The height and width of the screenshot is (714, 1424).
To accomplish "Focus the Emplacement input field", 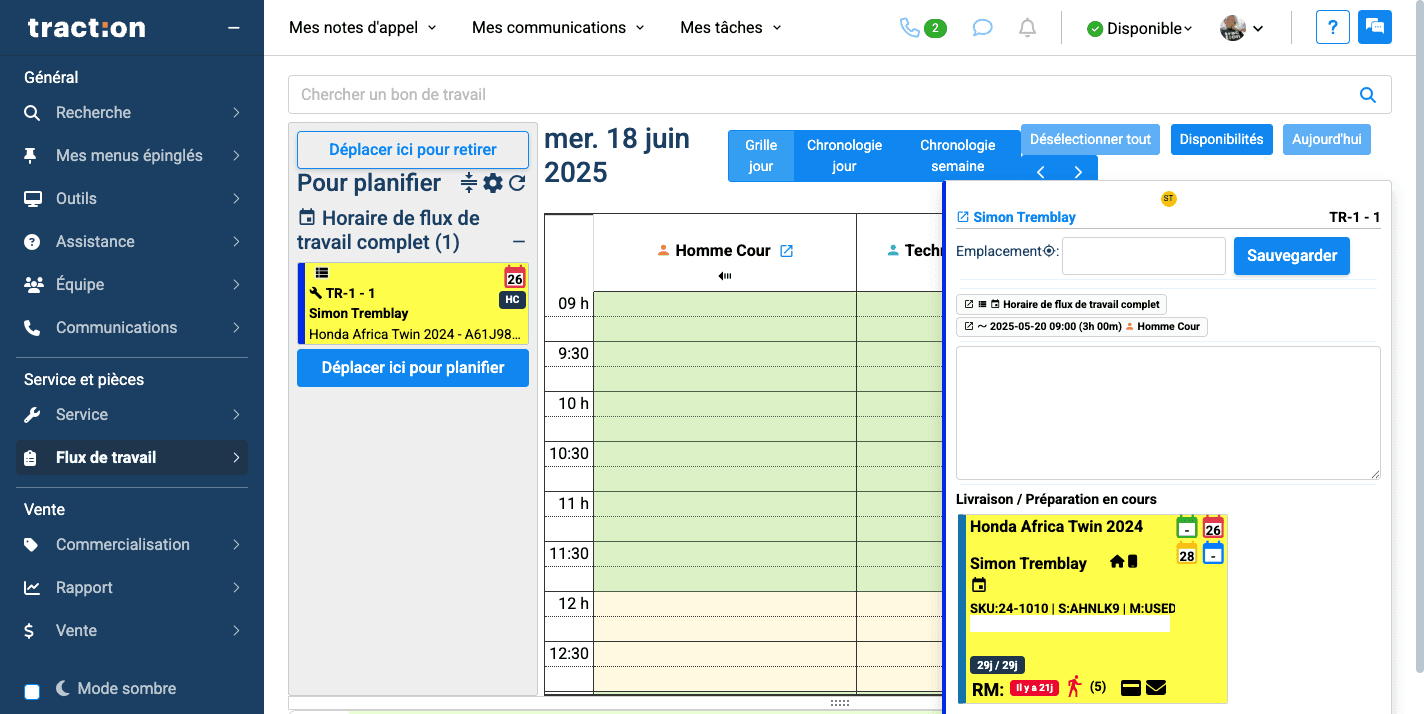I will click(1144, 256).
